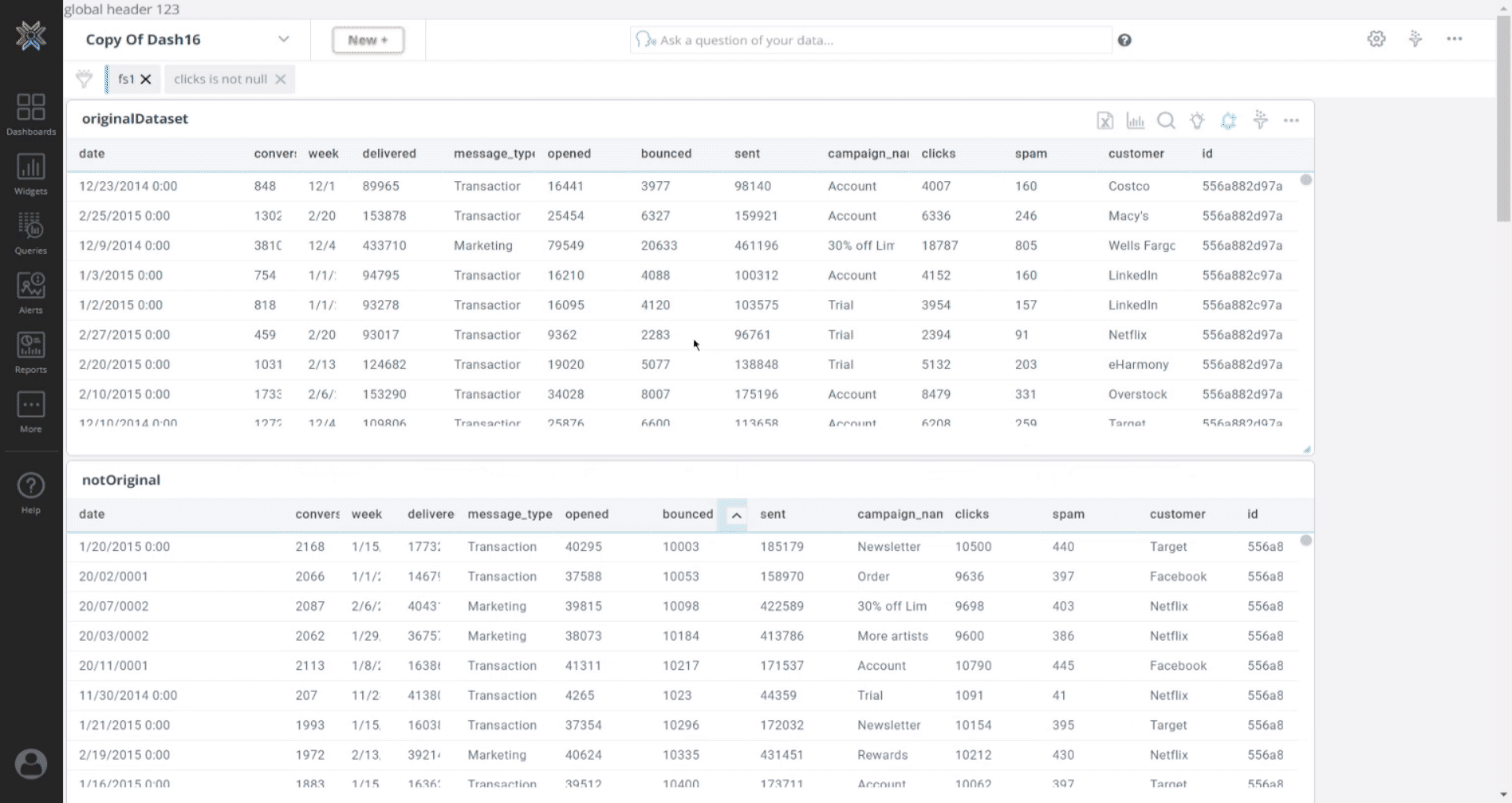The image size is (1512, 803).
Task: Open dashboard settings gear icon
Action: tap(1376, 39)
